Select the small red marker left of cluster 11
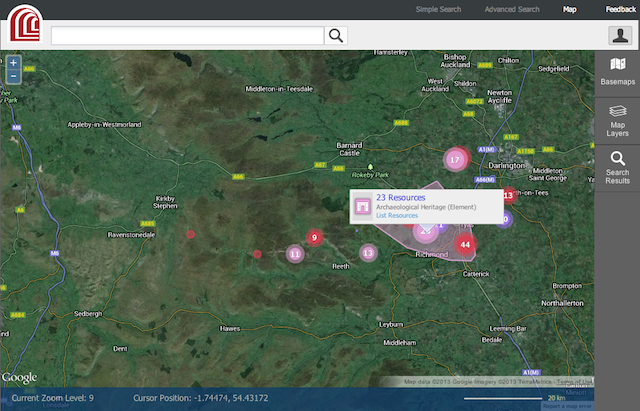This screenshot has height=411, width=640. (x=257, y=254)
